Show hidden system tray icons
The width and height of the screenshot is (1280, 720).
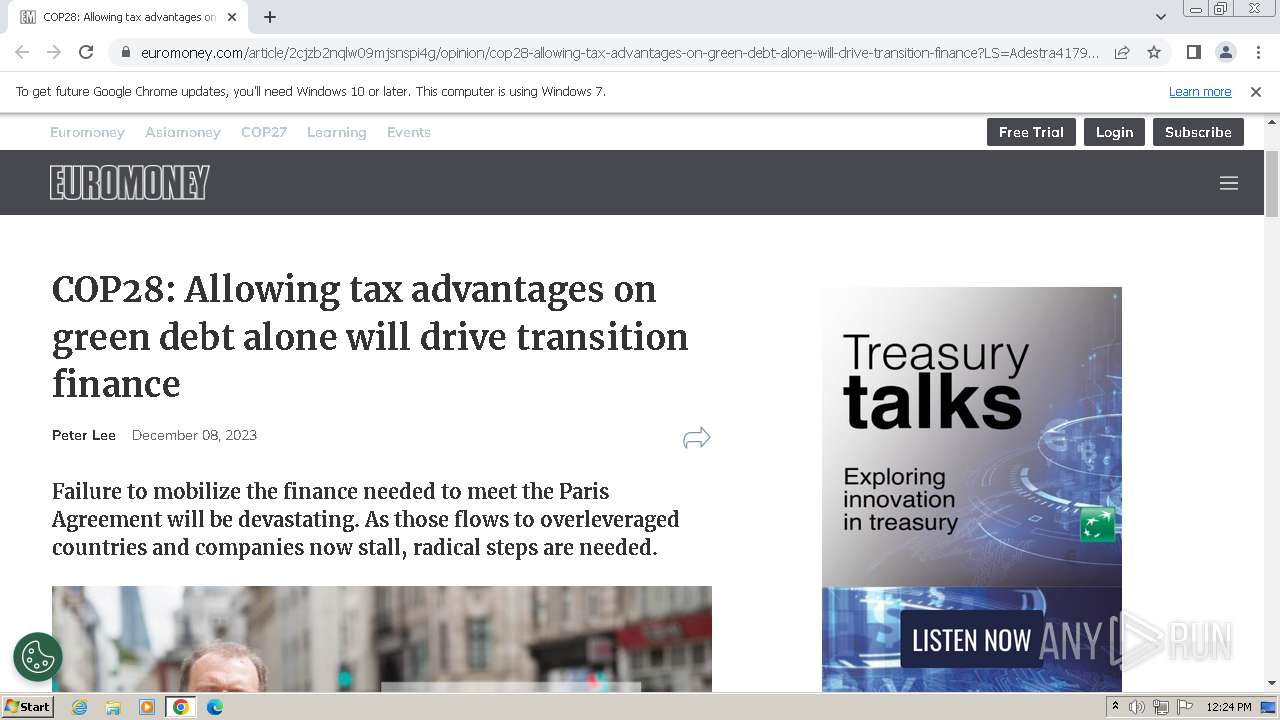[1115, 707]
